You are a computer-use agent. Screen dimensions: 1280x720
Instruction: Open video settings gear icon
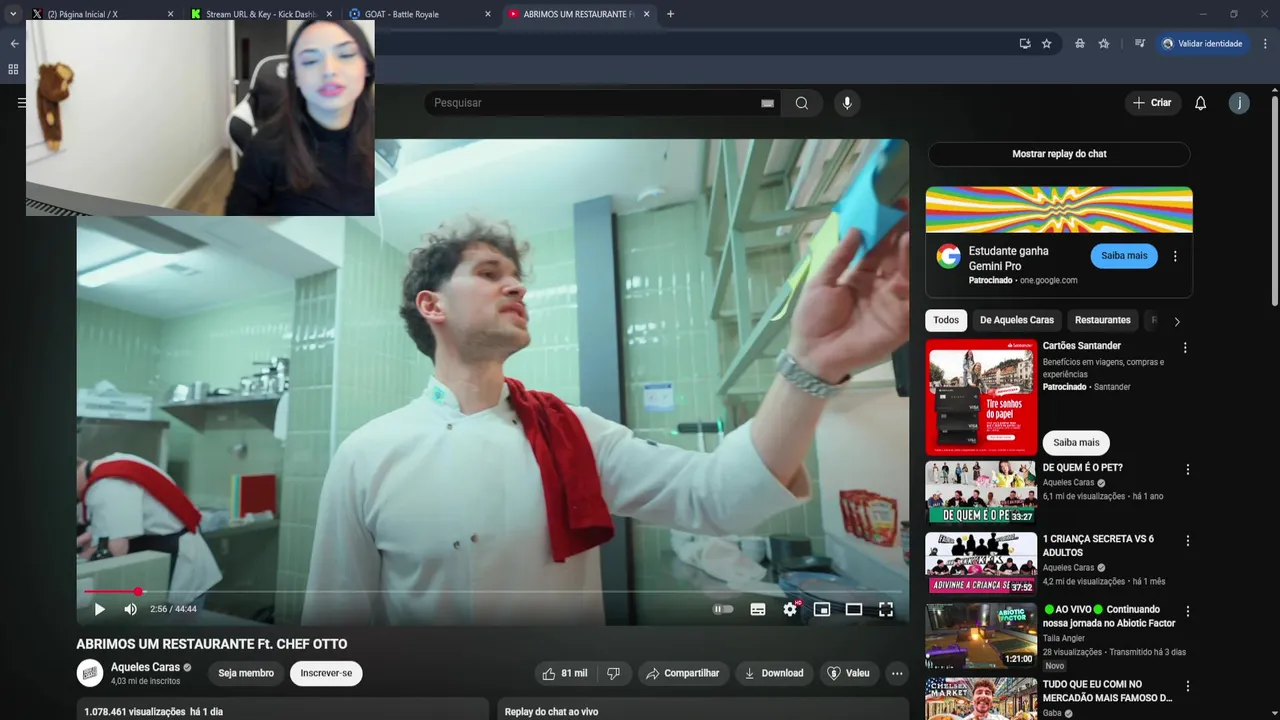pos(790,609)
